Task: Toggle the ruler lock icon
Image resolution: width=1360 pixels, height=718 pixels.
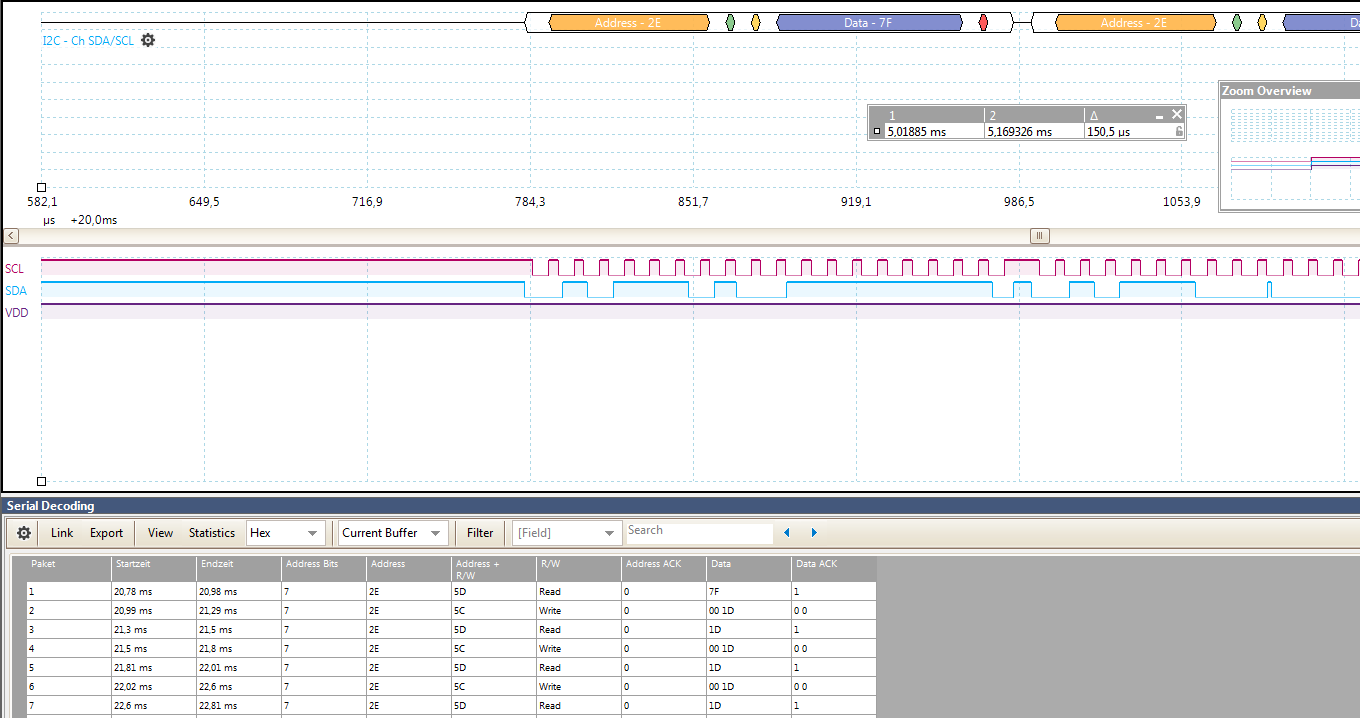Action: point(1179,131)
